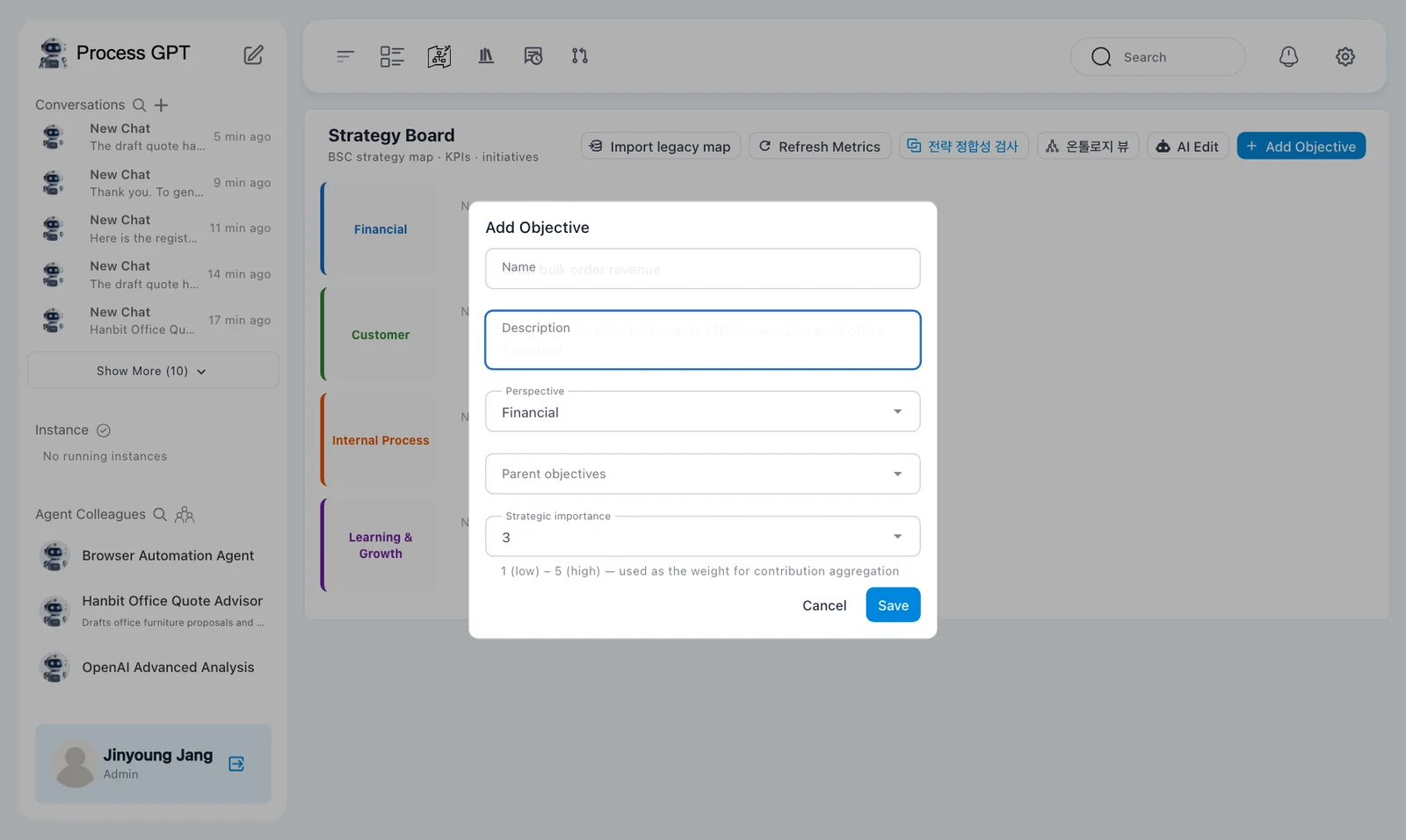
Task: Open the hamburger menu icon in top toolbar
Action: tap(345, 56)
